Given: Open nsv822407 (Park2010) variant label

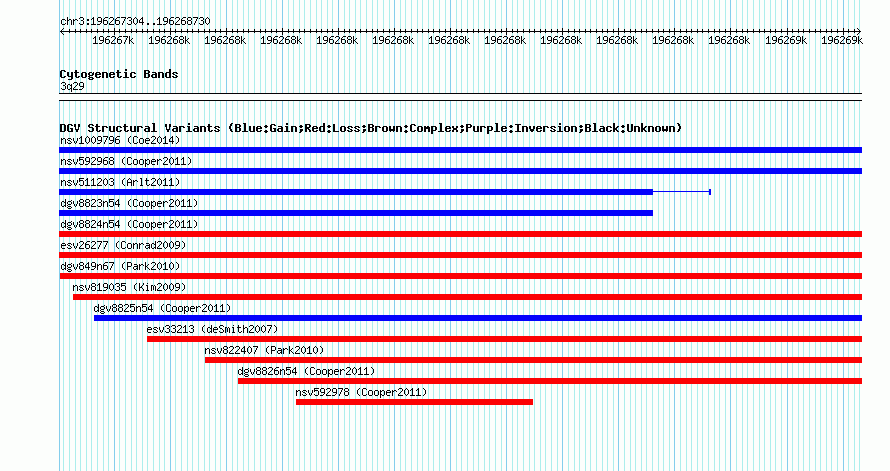Looking at the screenshot, I should 264,350.
